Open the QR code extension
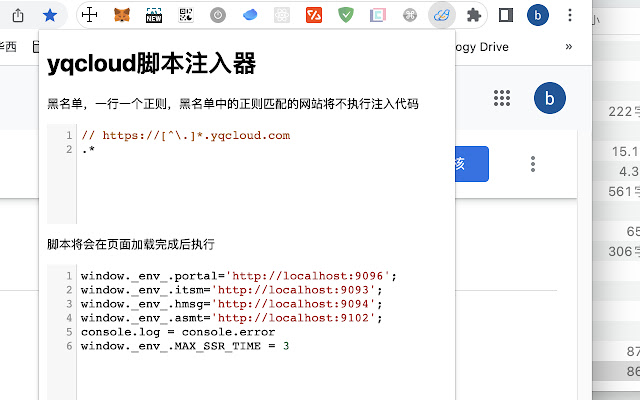The height and width of the screenshot is (400, 640). [x=186, y=16]
